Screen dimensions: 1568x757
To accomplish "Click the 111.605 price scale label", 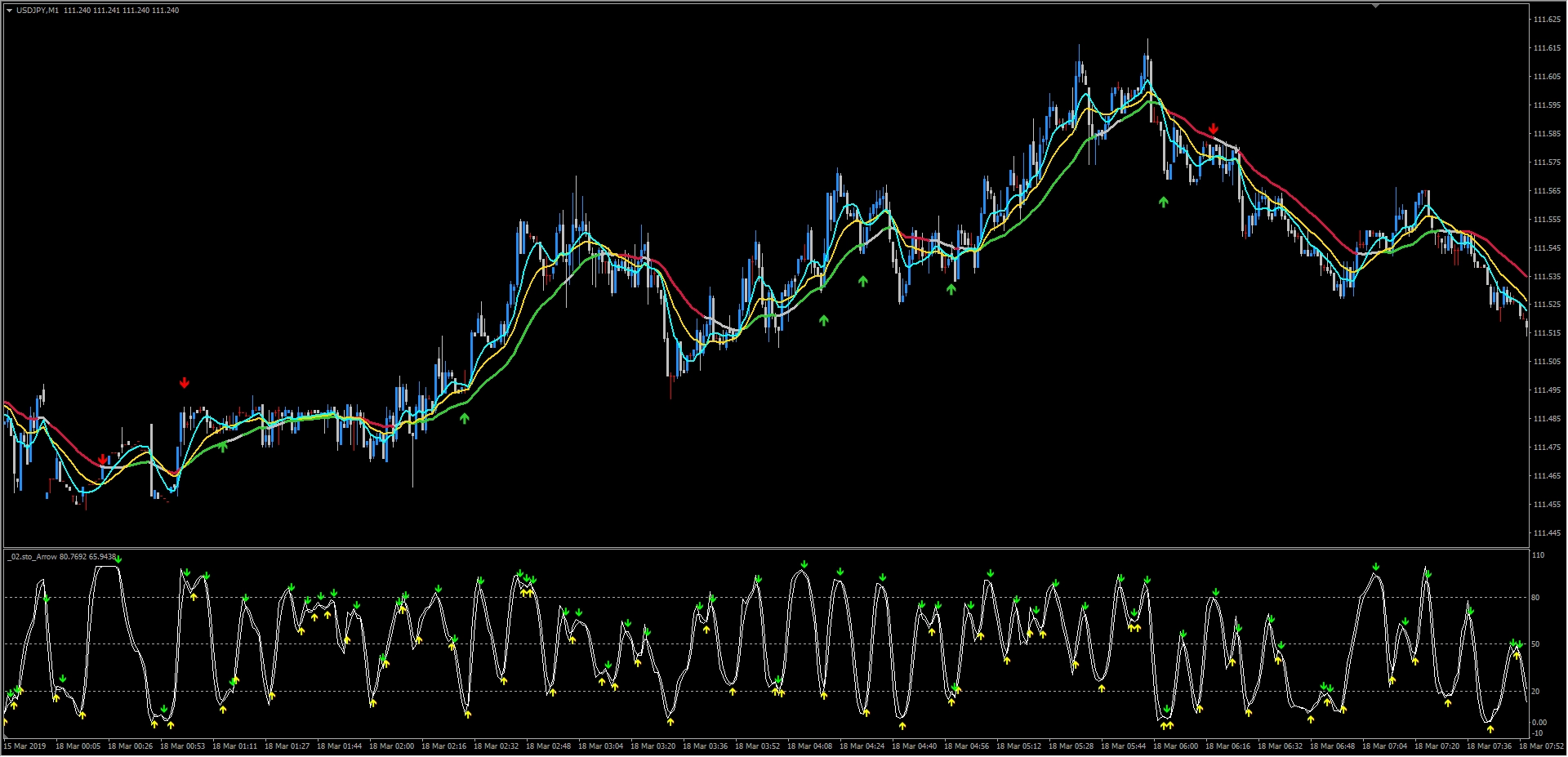I will coord(1547,77).
